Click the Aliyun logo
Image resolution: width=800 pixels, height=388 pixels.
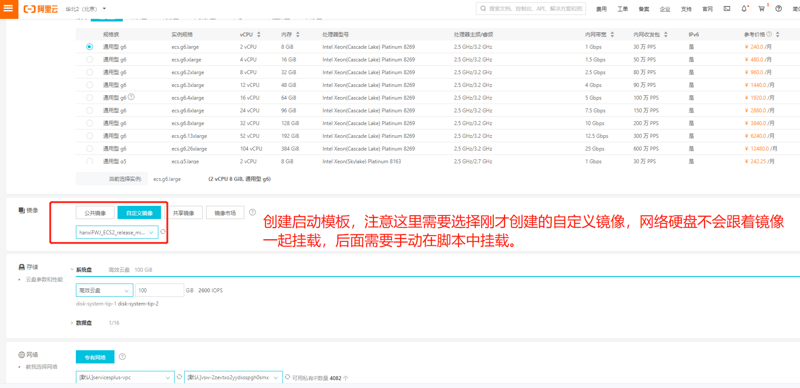click(x=41, y=9)
